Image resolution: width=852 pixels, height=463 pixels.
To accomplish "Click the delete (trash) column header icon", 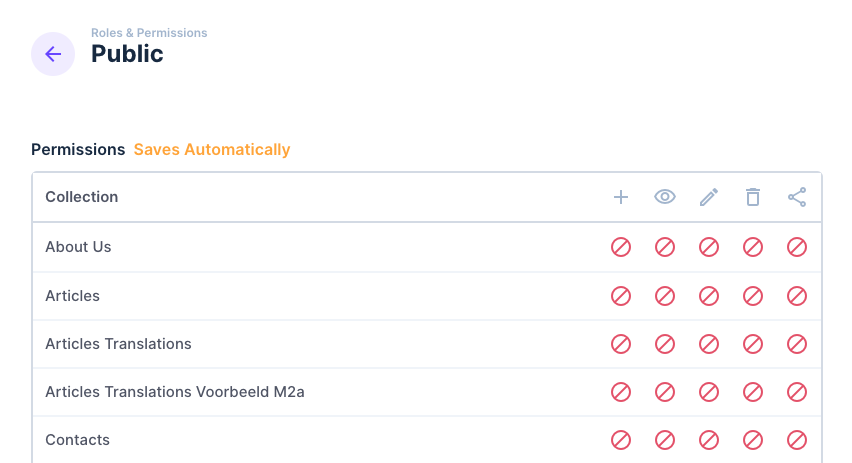I will [x=753, y=197].
